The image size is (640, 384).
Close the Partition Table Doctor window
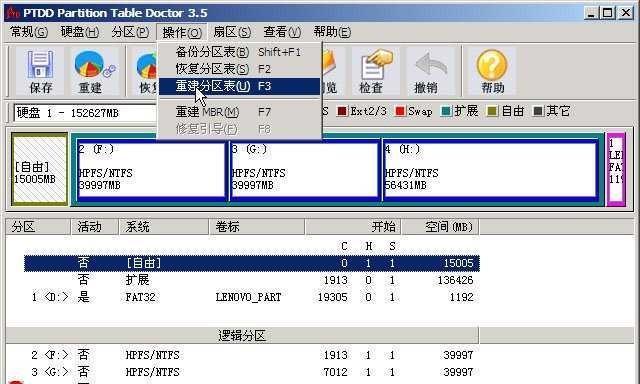(x=625, y=13)
